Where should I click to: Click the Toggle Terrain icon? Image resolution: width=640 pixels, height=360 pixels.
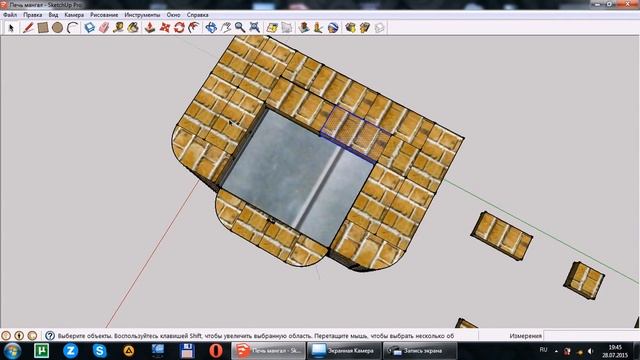point(287,28)
